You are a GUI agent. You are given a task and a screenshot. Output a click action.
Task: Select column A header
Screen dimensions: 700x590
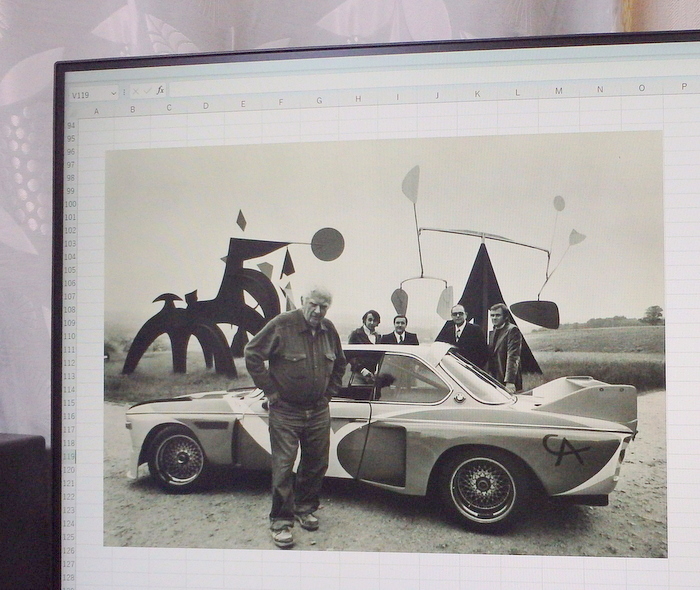96,112
